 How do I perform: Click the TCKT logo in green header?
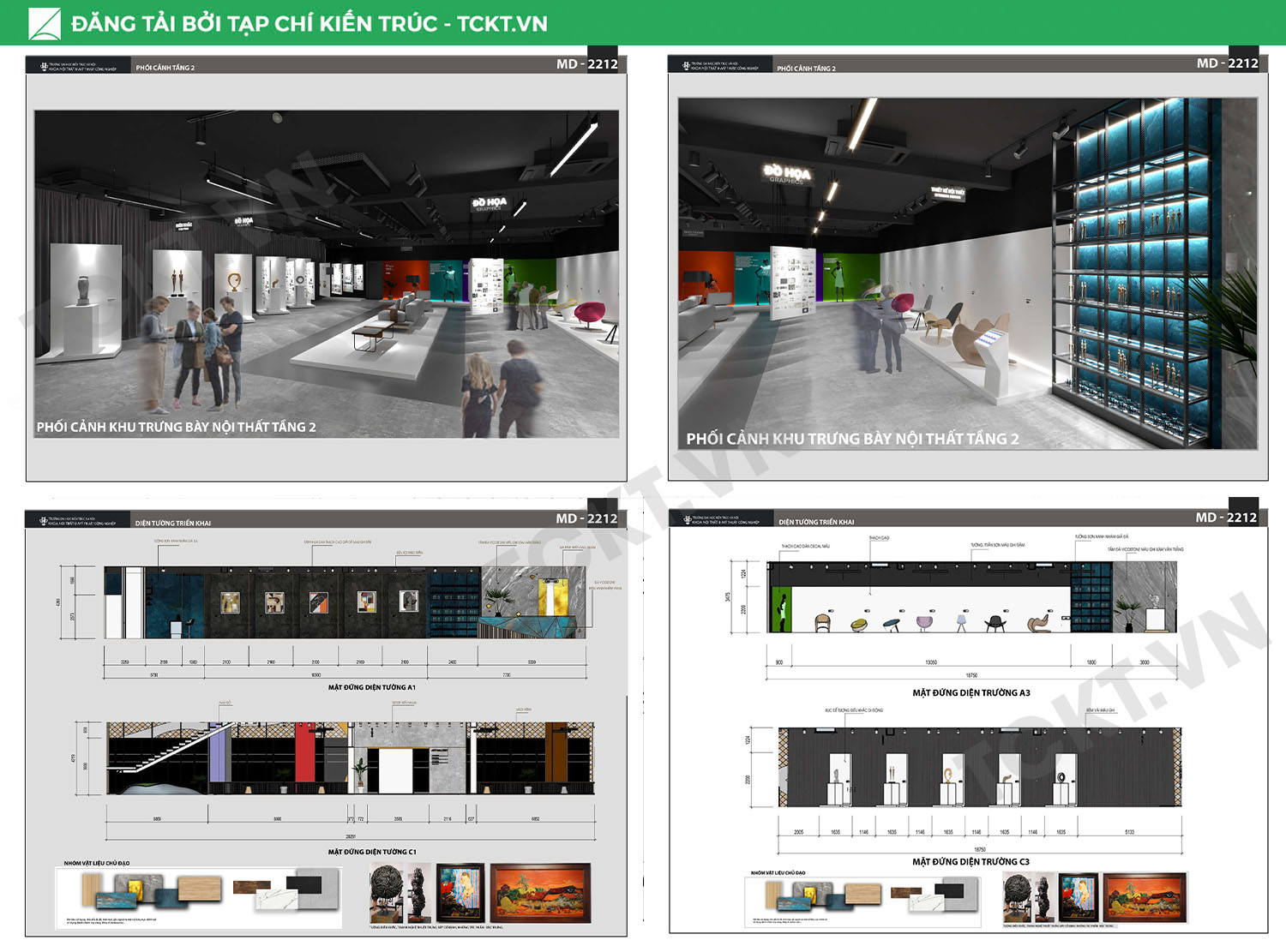(x=45, y=23)
